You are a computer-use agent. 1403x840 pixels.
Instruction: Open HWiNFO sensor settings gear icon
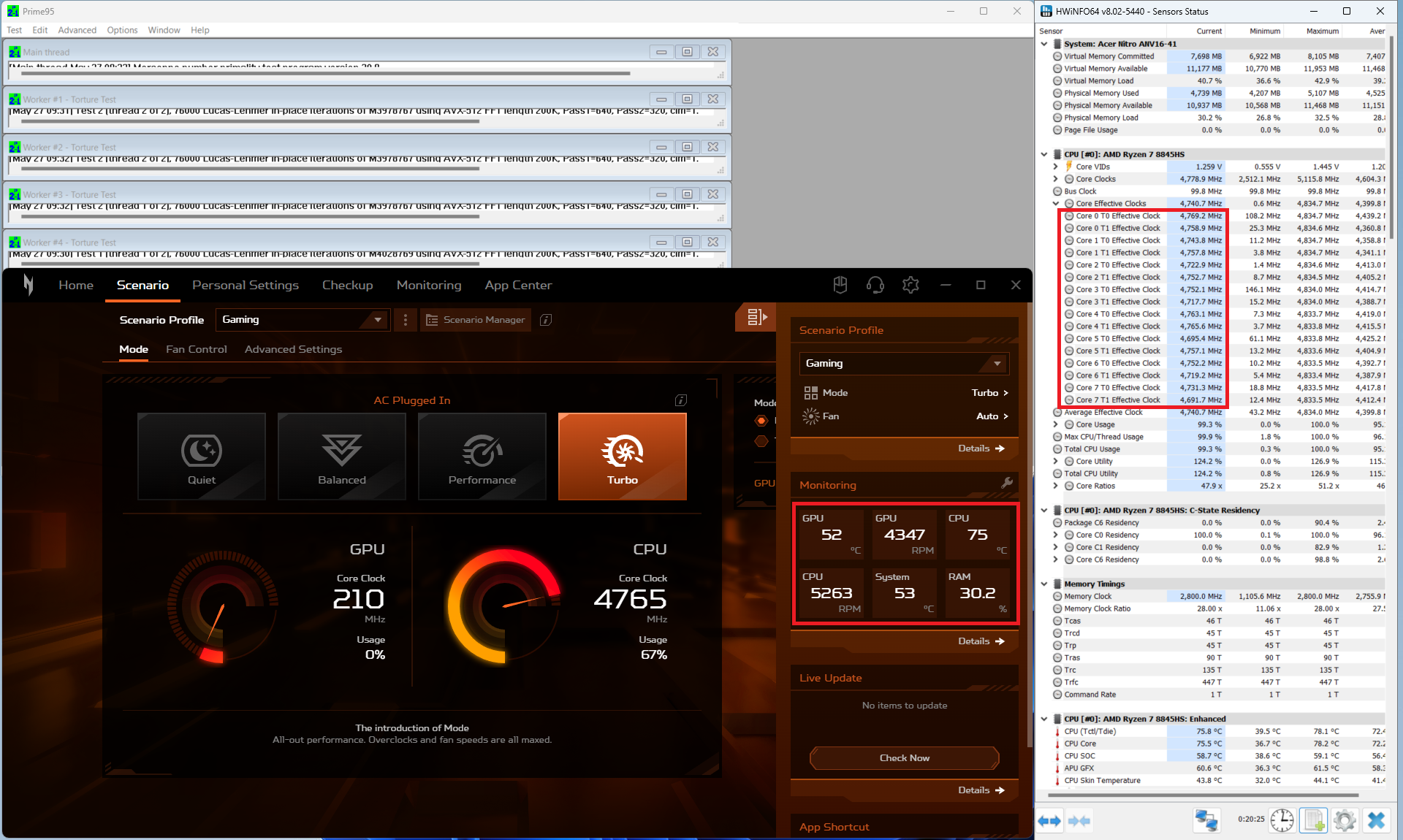[x=1345, y=820]
